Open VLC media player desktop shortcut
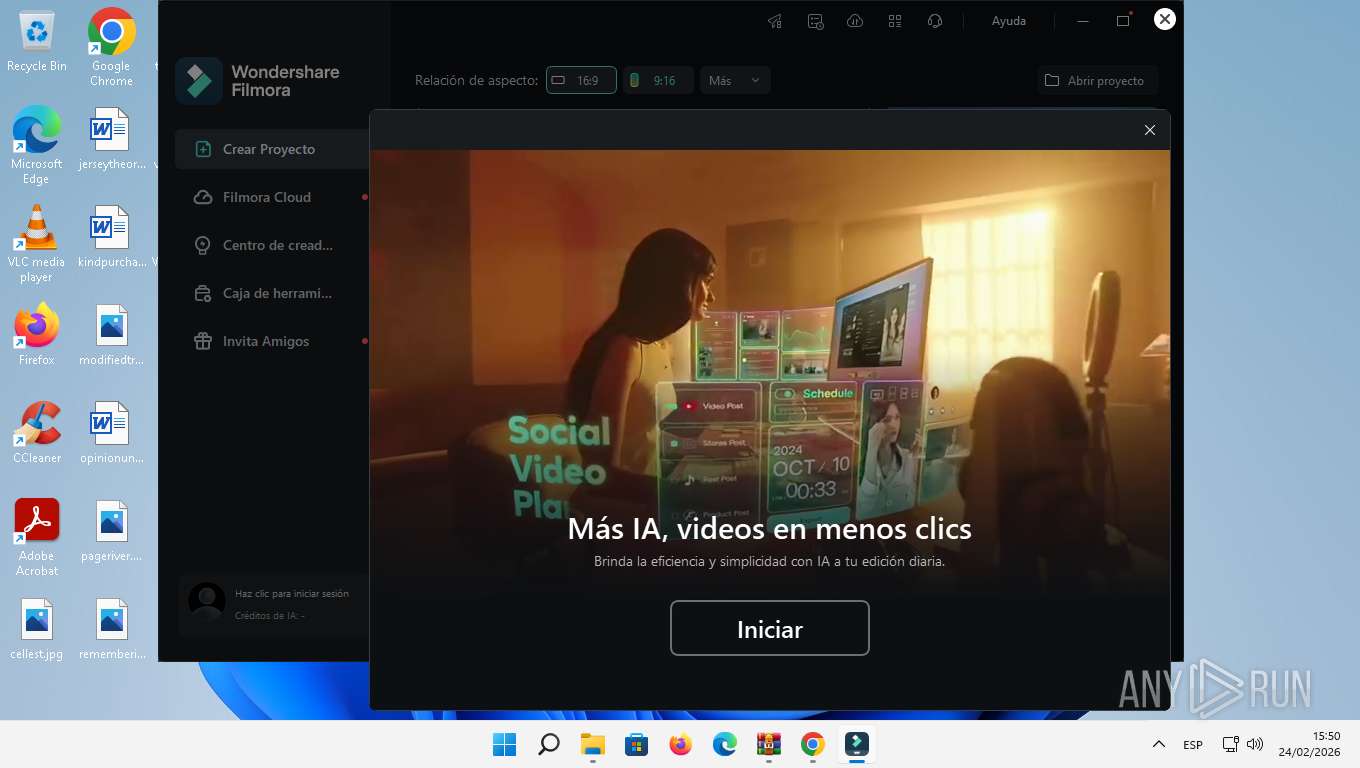This screenshot has width=1360, height=768. [36, 244]
